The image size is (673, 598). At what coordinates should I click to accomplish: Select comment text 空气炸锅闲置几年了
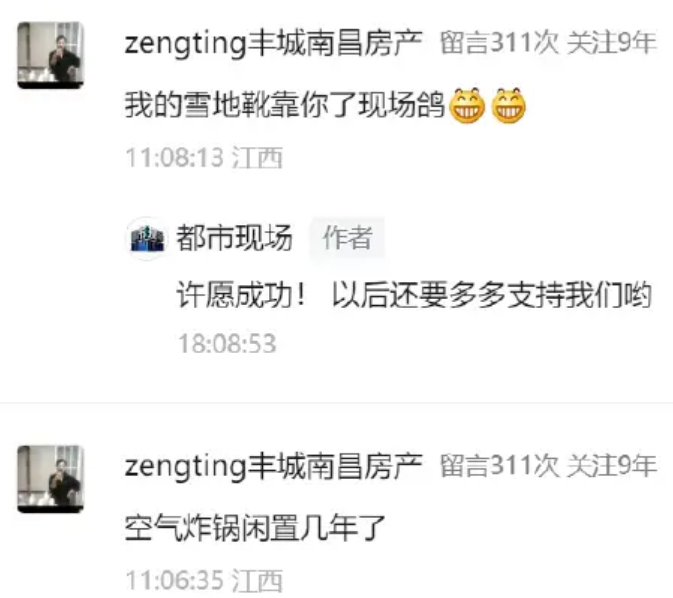pos(255,528)
